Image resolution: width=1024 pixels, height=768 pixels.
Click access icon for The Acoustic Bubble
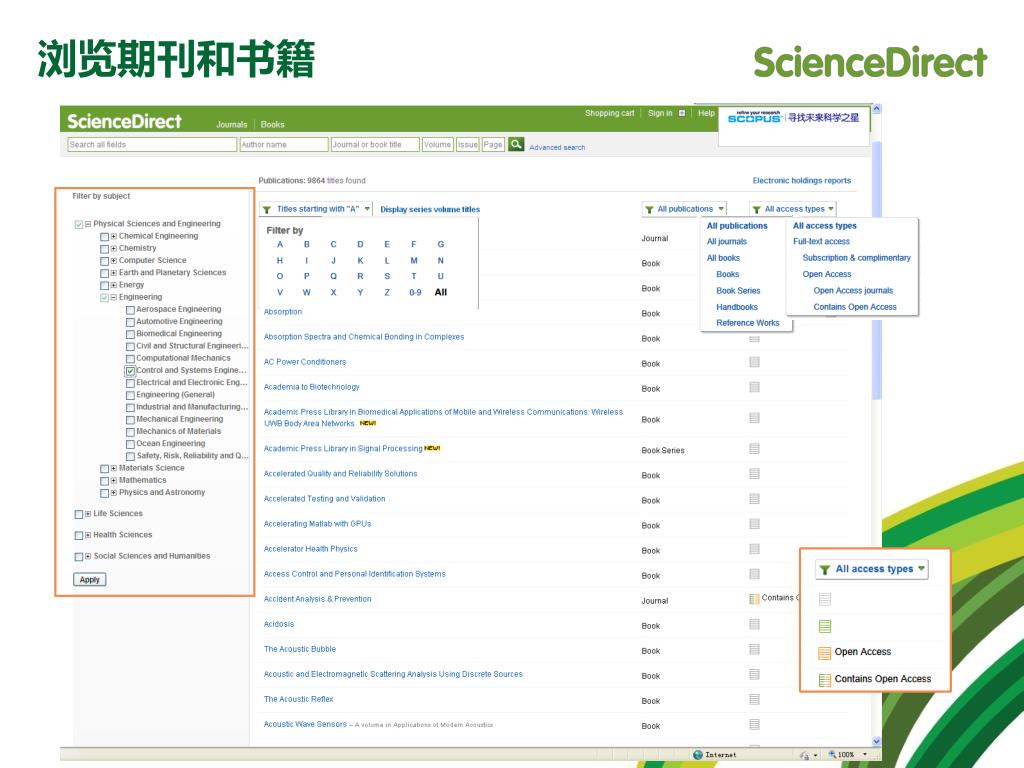754,649
